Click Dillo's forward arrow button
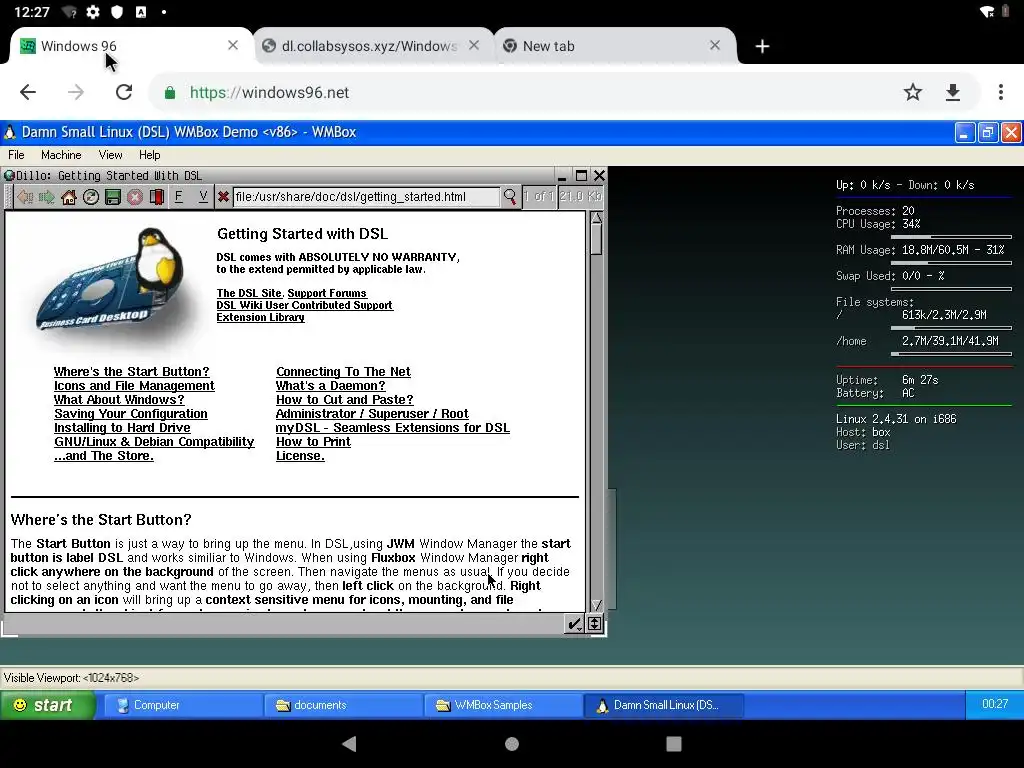The height and width of the screenshot is (768, 1024). pos(47,197)
